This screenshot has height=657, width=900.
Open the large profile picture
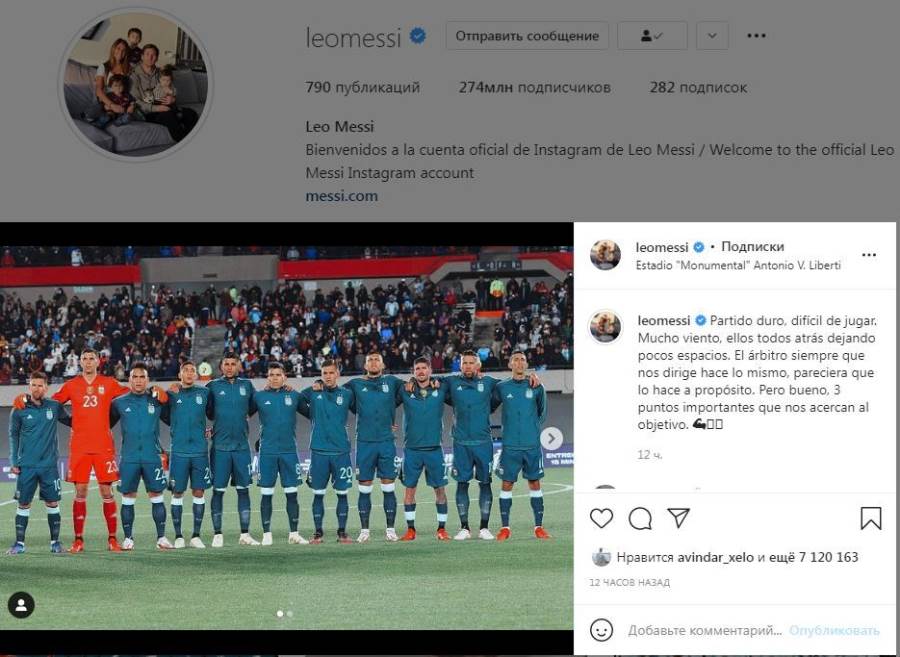pos(135,84)
